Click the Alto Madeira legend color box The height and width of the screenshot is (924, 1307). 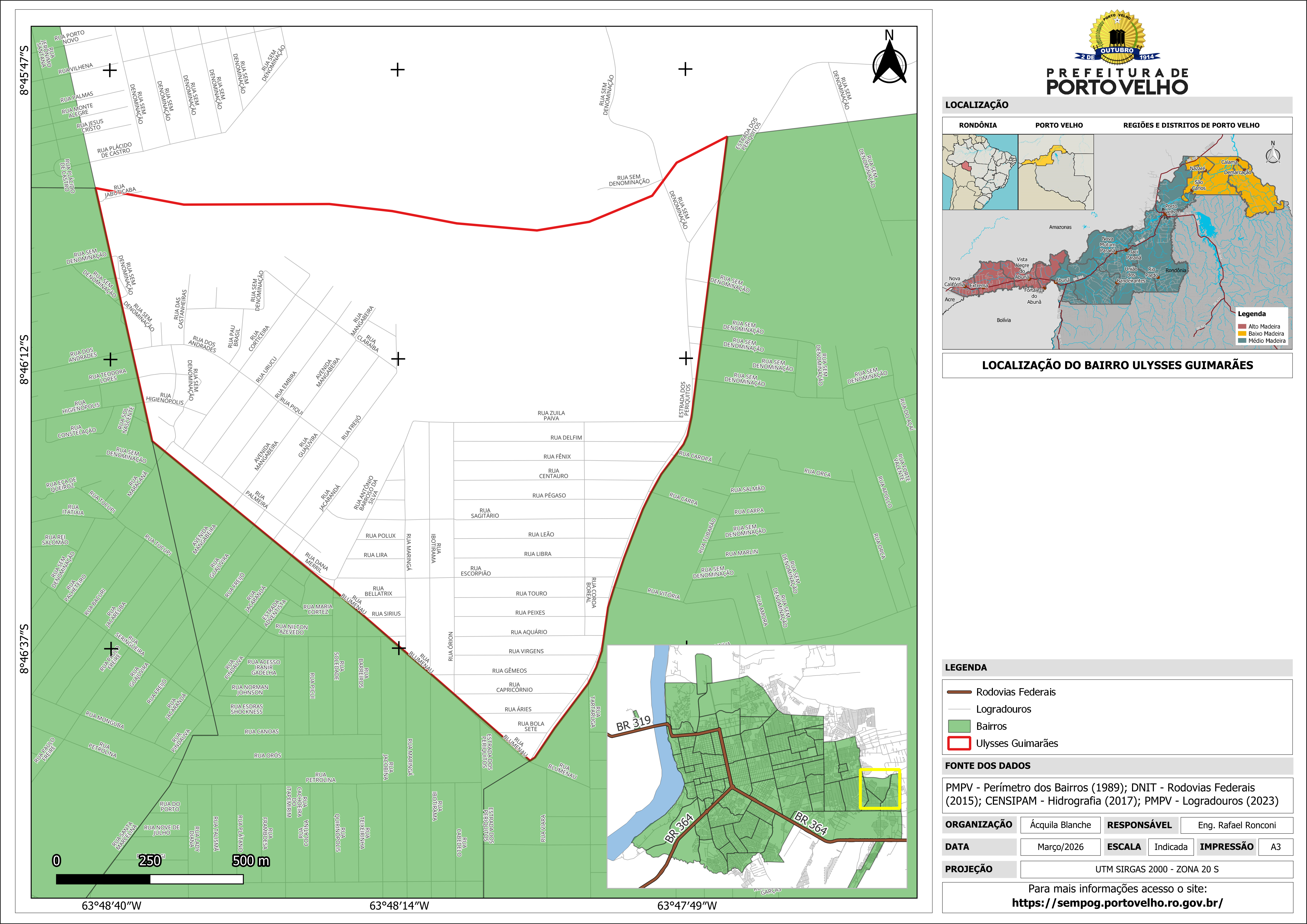click(1242, 326)
